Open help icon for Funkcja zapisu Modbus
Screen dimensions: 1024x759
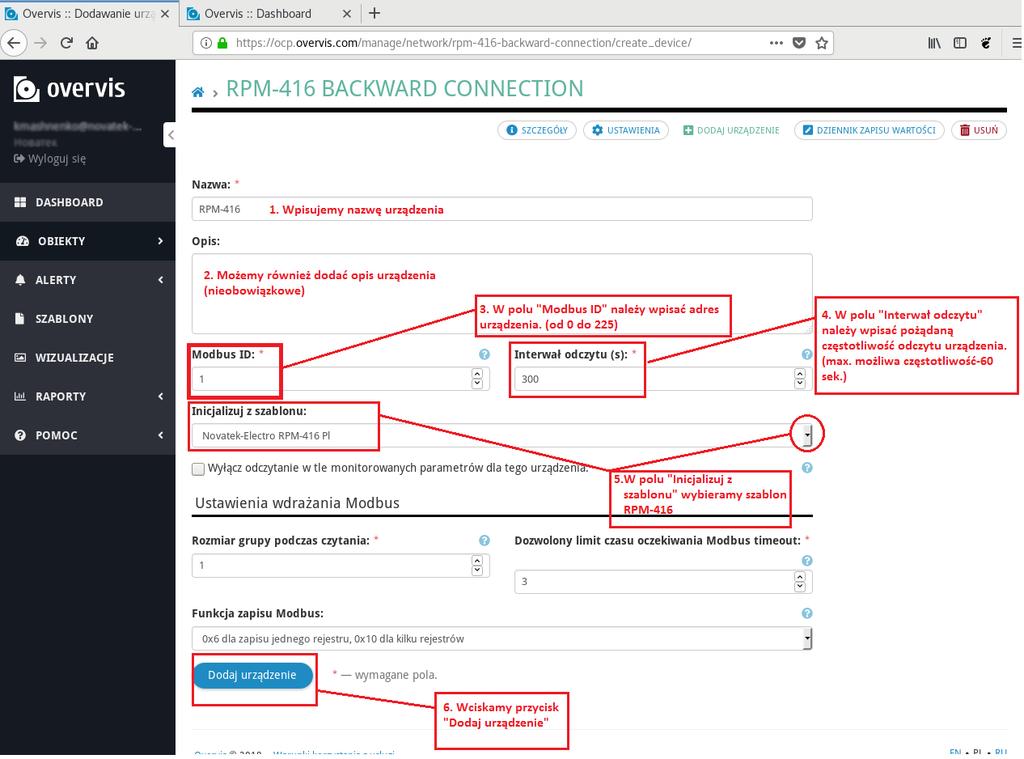coord(807,613)
